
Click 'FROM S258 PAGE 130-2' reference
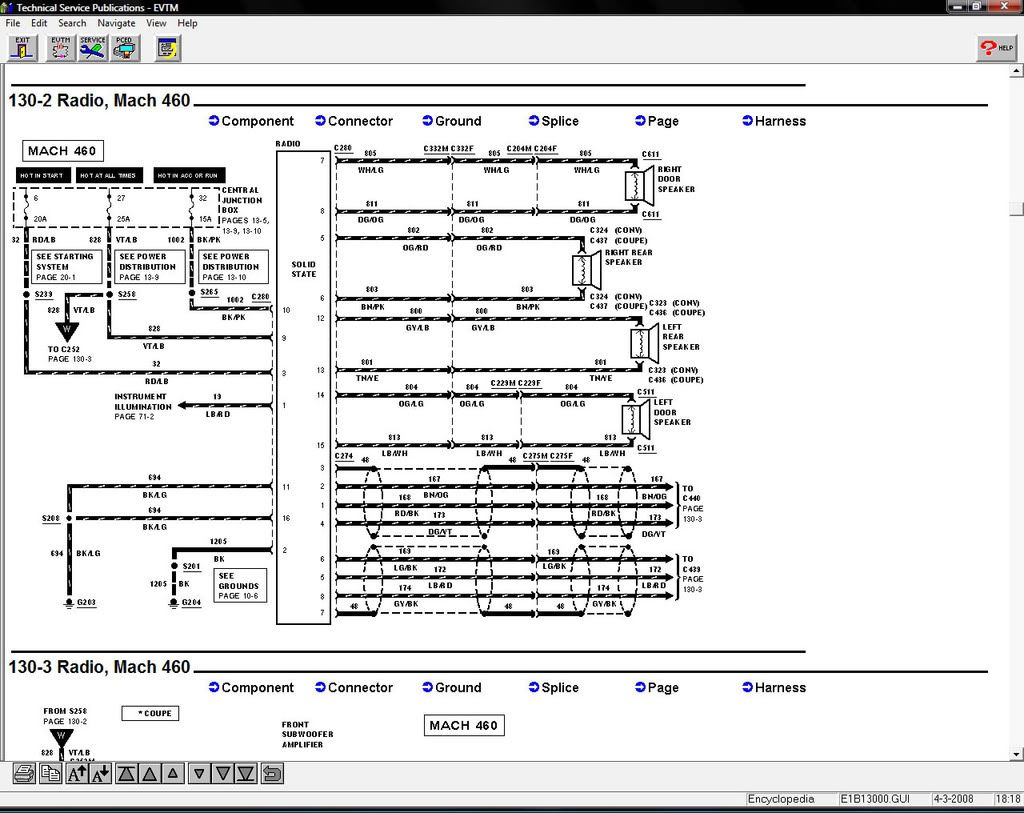click(65, 716)
